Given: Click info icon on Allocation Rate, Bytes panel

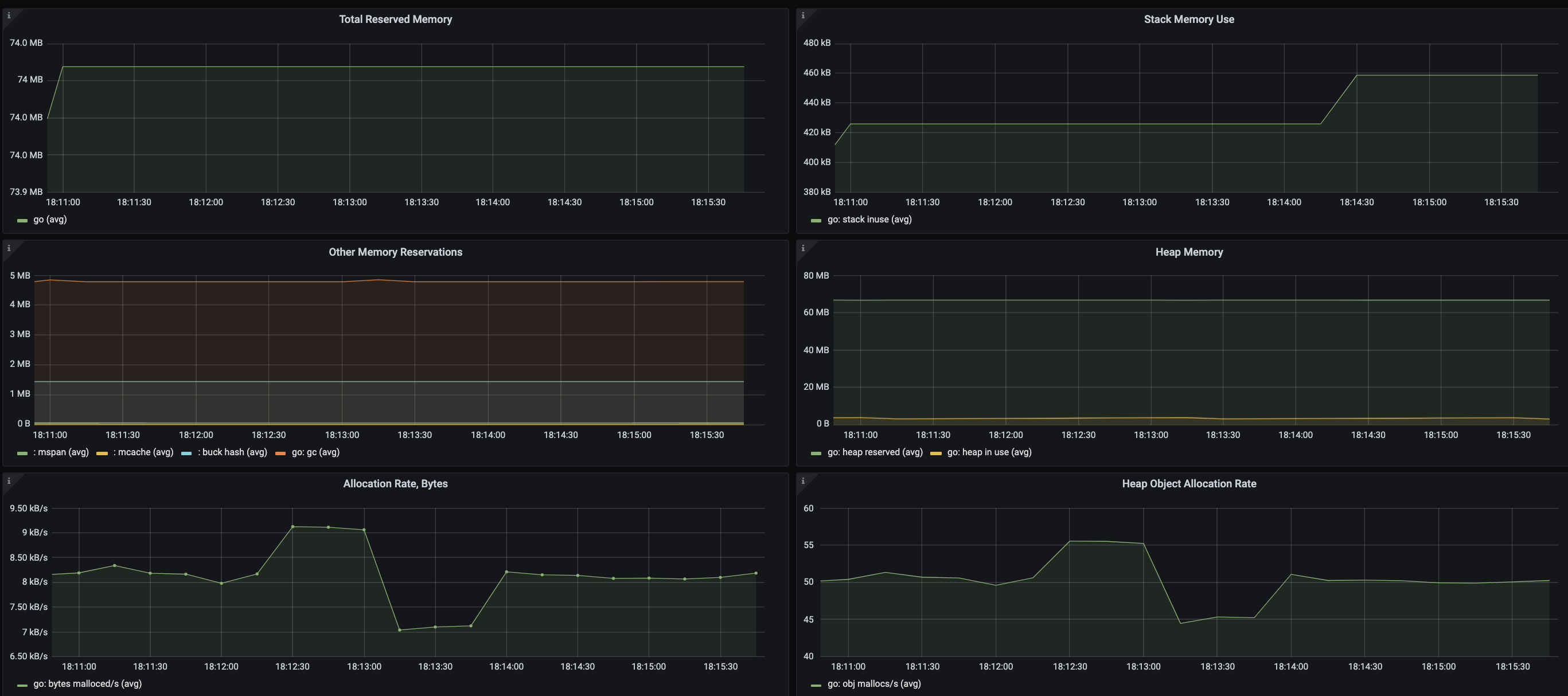Looking at the screenshot, I should [9, 480].
